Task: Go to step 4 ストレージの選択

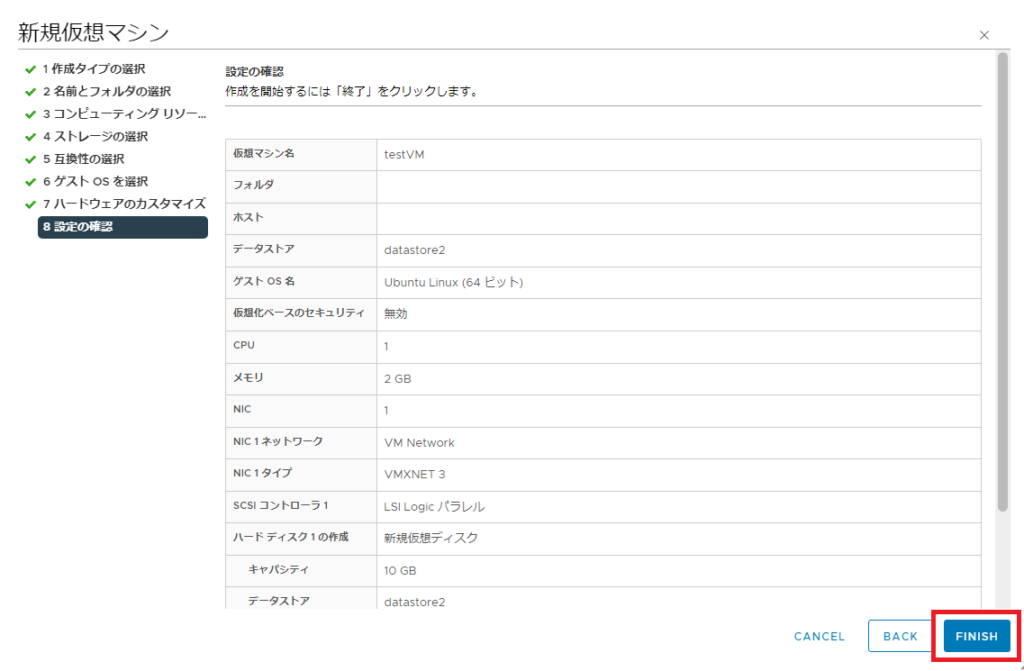Action: click(95, 137)
